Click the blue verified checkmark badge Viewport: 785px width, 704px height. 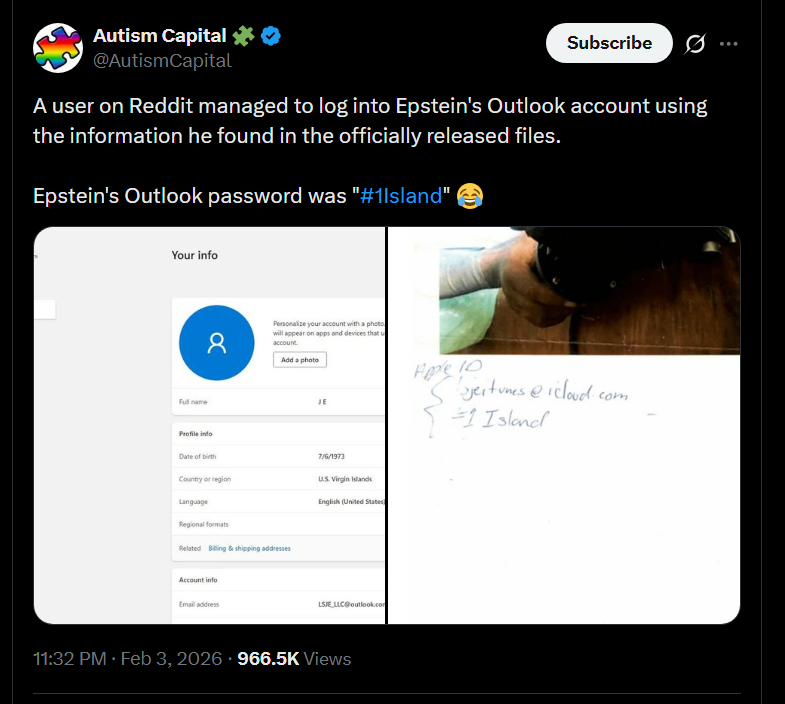coord(271,37)
